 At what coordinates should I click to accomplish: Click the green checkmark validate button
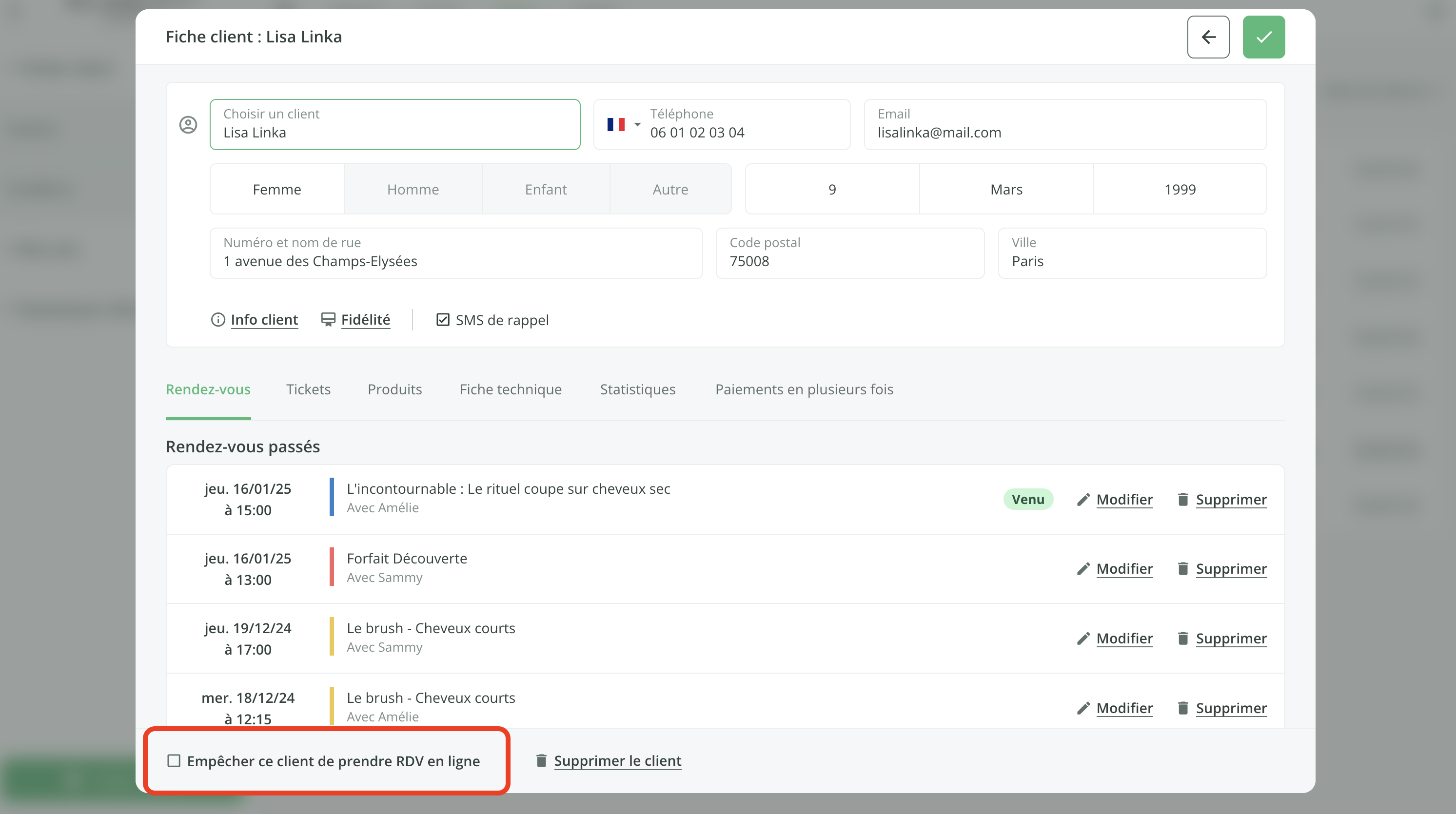[1263, 37]
